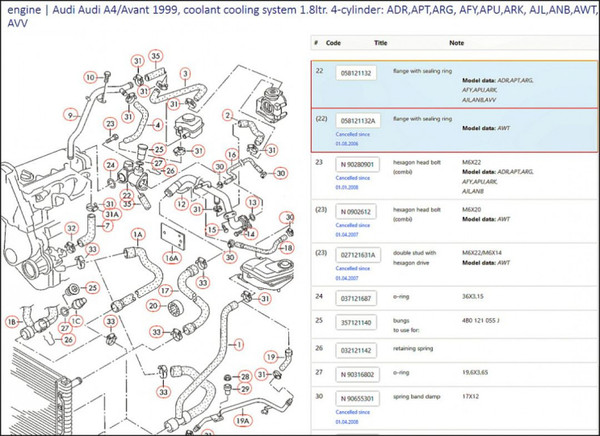Select diagram callout 24
600x436 pixels.
point(110,165)
